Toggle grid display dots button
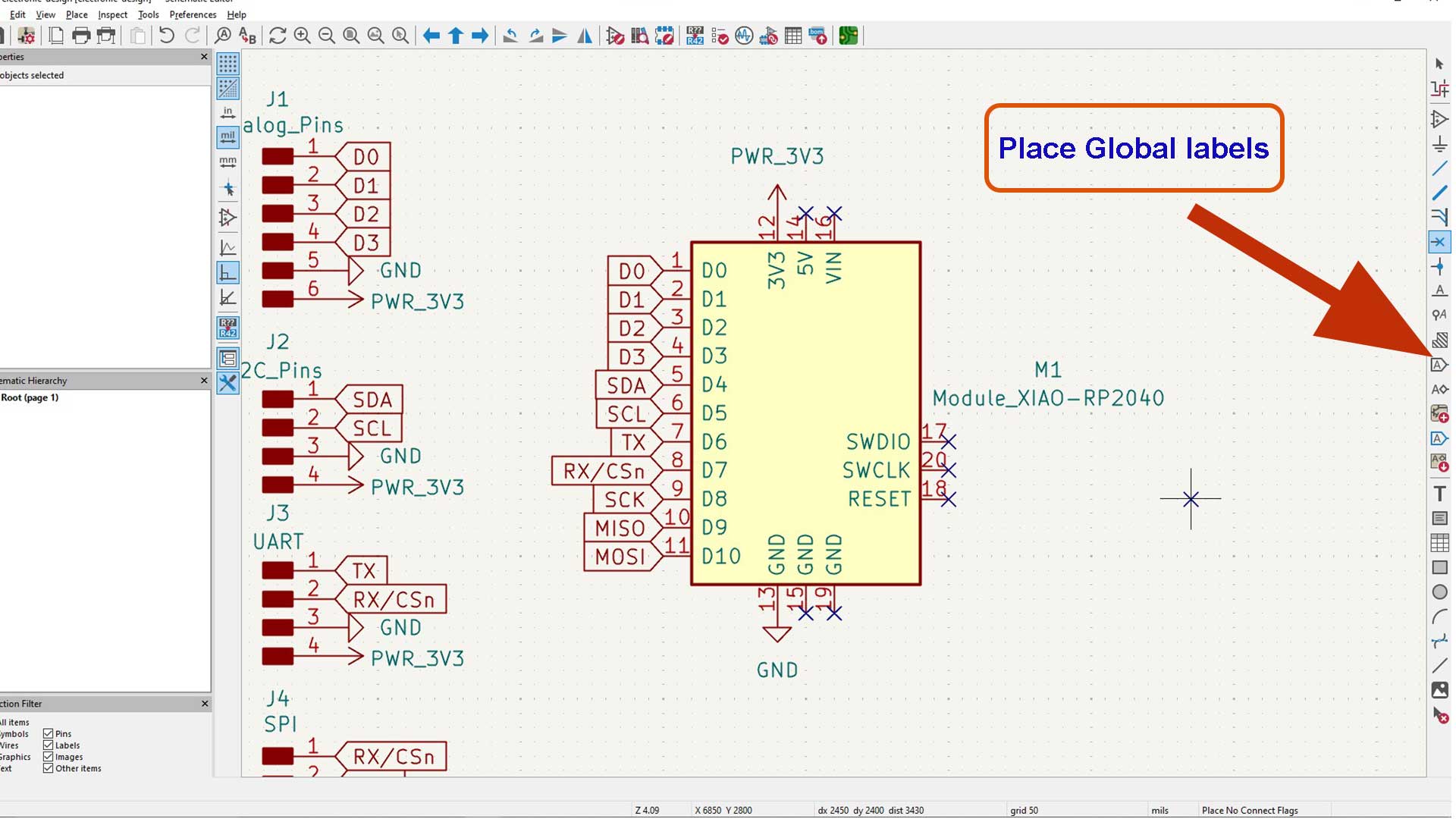1456x819 pixels. (227, 64)
